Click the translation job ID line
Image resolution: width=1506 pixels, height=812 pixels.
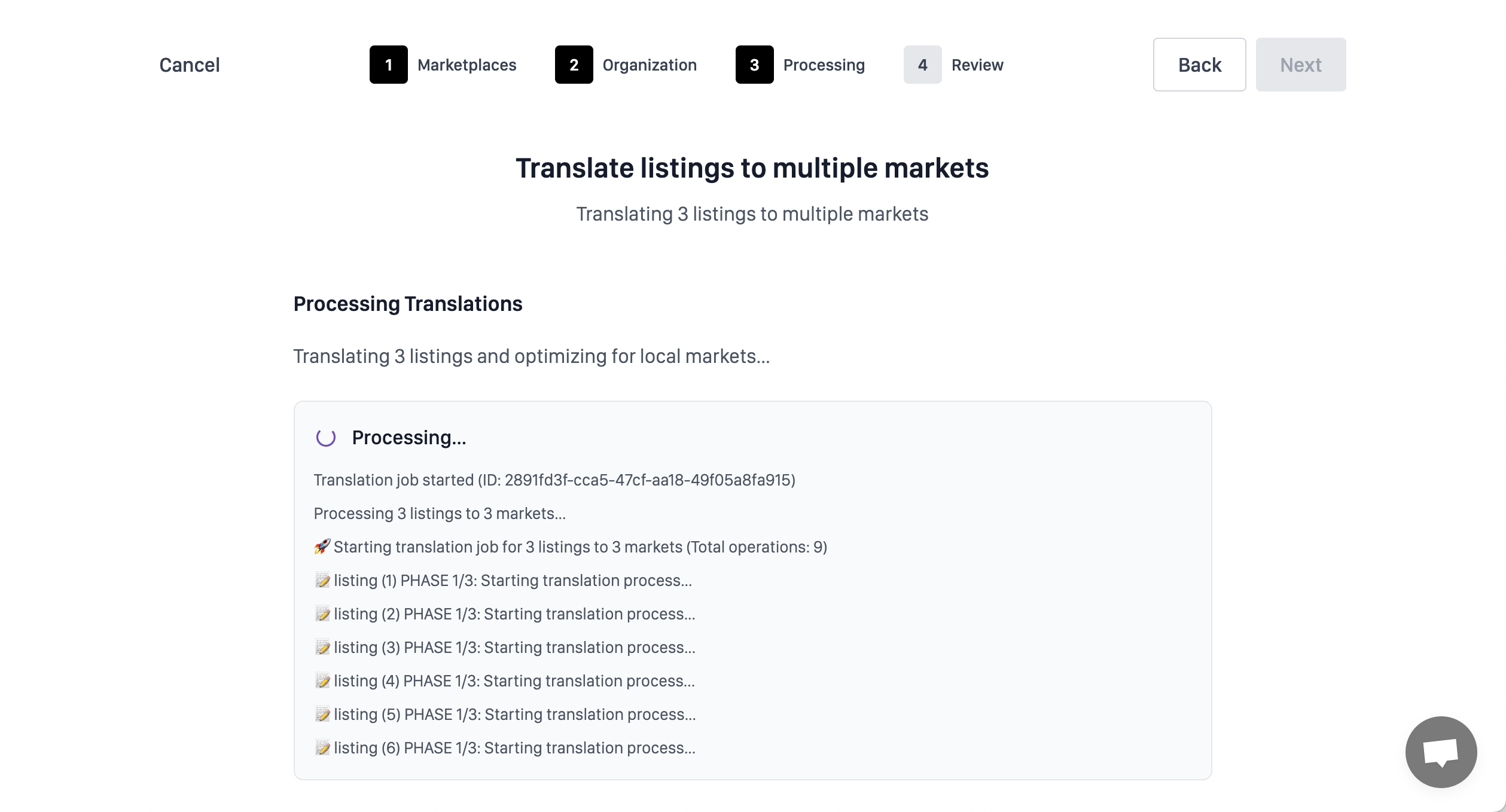(554, 480)
